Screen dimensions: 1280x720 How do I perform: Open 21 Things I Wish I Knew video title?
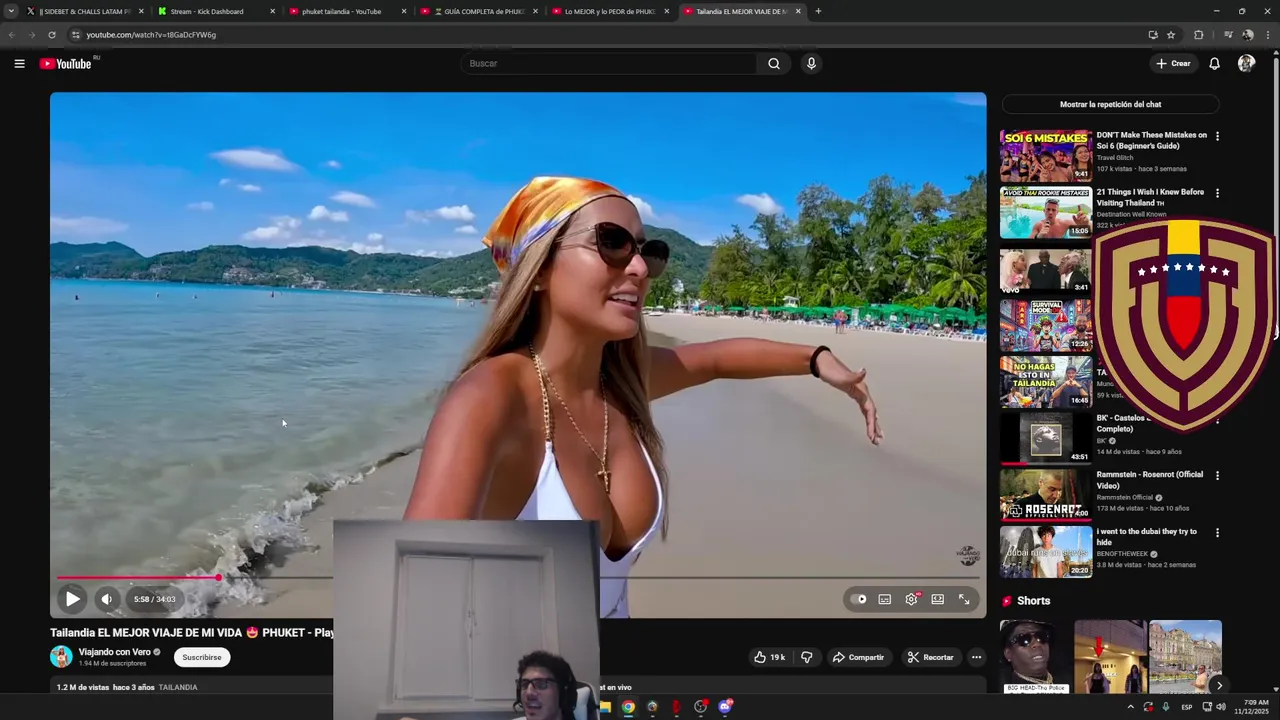[1150, 197]
